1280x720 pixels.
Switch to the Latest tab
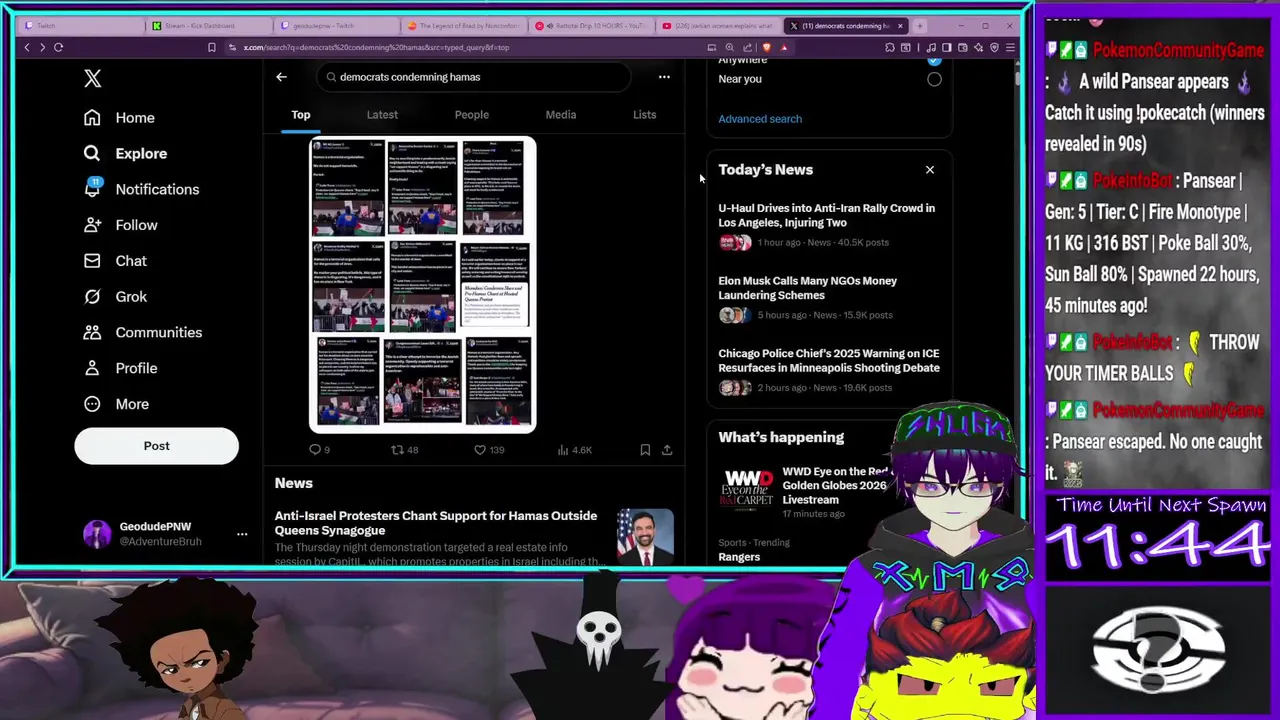tap(382, 115)
